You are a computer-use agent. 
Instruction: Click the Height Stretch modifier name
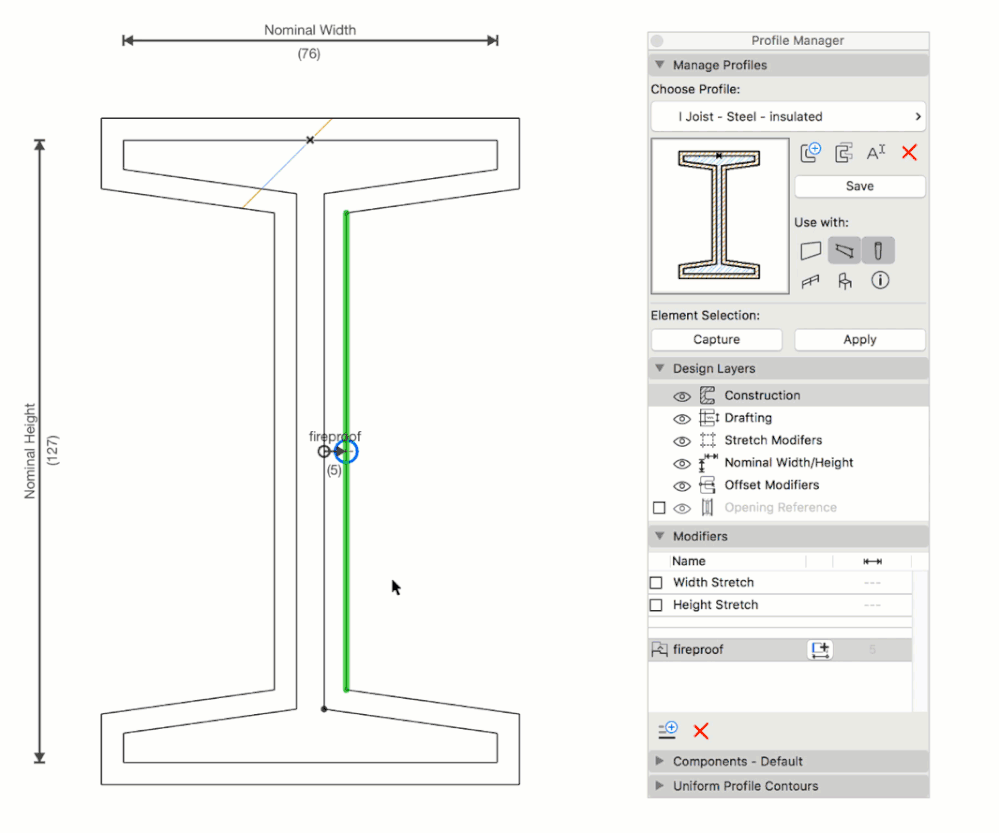point(715,605)
